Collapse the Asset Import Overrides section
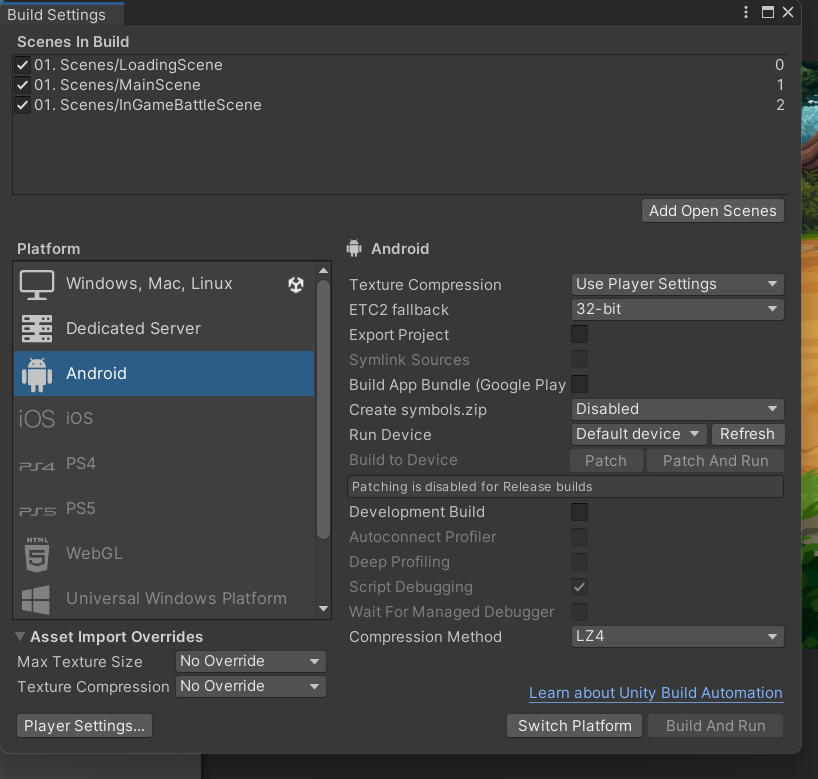 [x=20, y=637]
